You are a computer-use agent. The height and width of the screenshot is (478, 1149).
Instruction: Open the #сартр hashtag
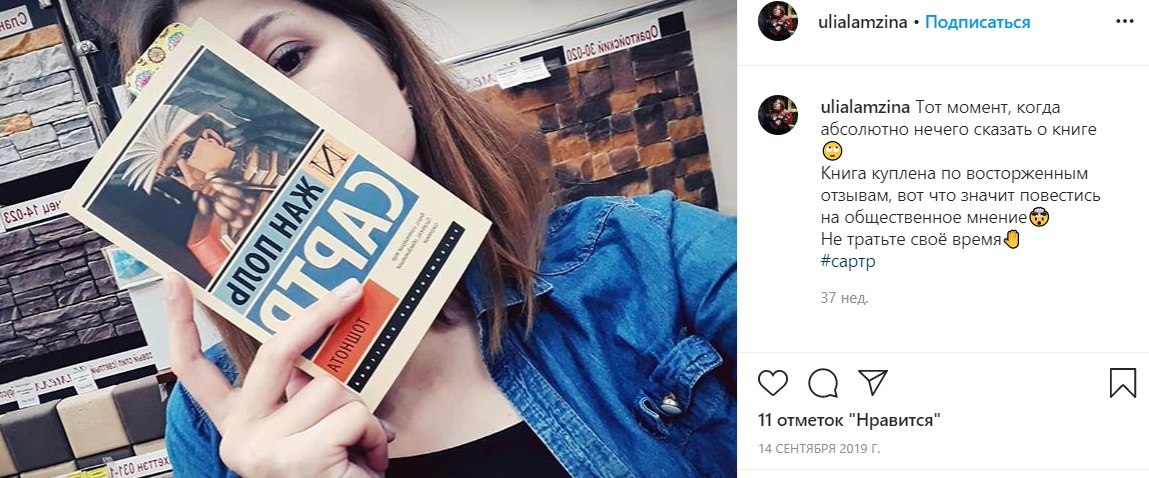[x=848, y=261]
